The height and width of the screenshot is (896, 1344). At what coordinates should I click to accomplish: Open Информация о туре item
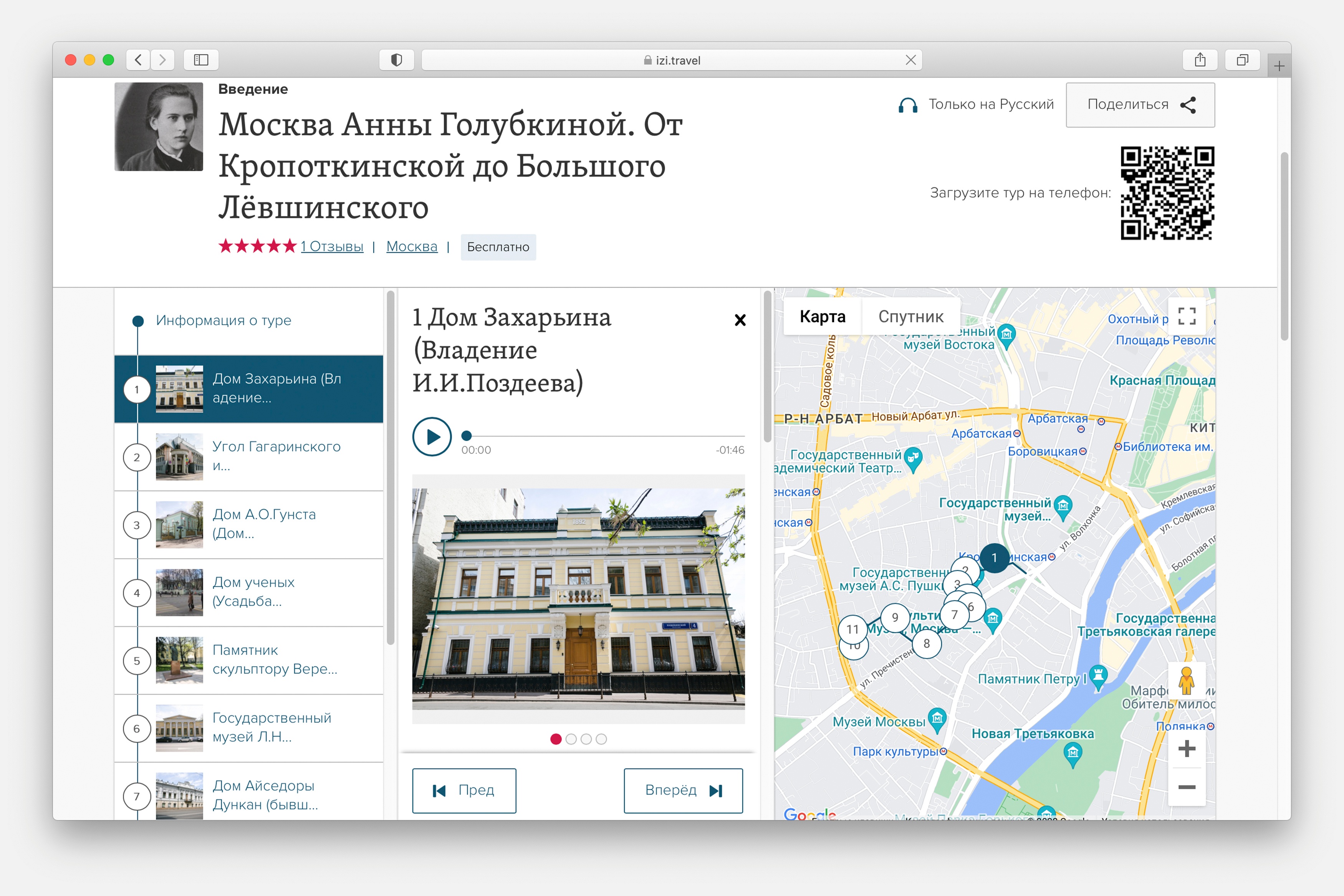[x=223, y=320]
